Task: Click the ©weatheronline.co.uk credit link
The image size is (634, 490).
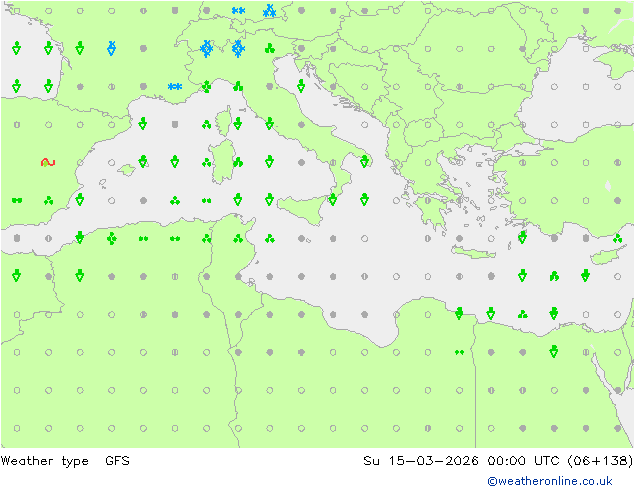Action: 549,481
